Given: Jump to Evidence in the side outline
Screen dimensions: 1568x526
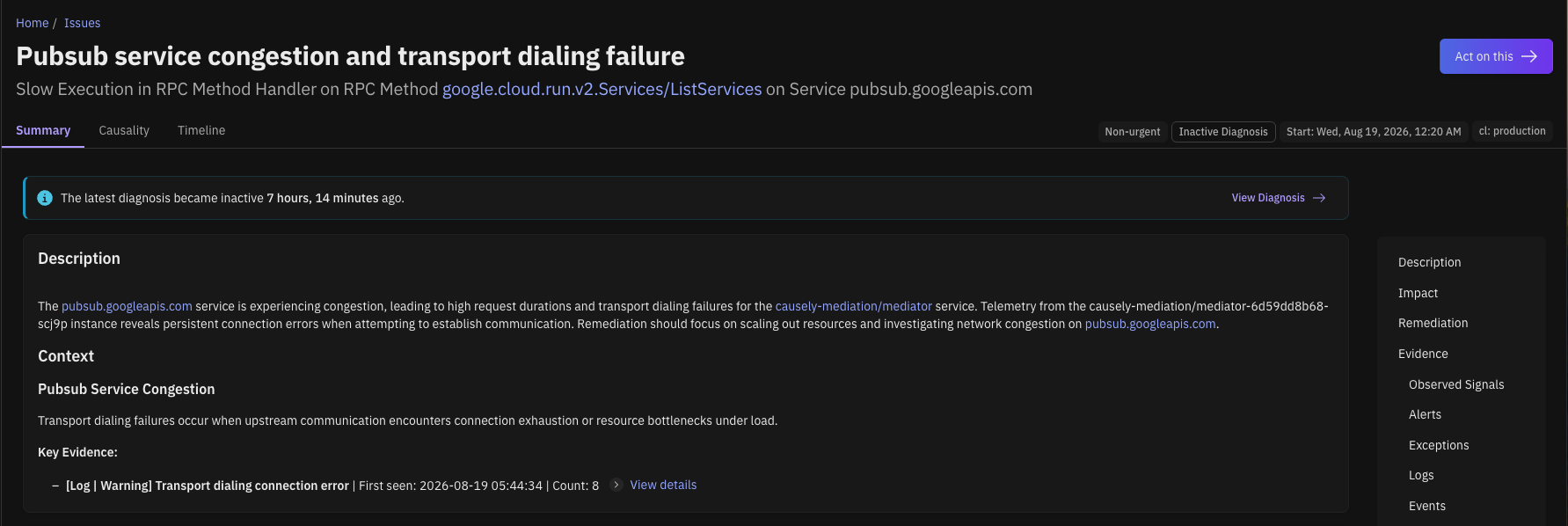Looking at the screenshot, I should click(x=1423, y=354).
